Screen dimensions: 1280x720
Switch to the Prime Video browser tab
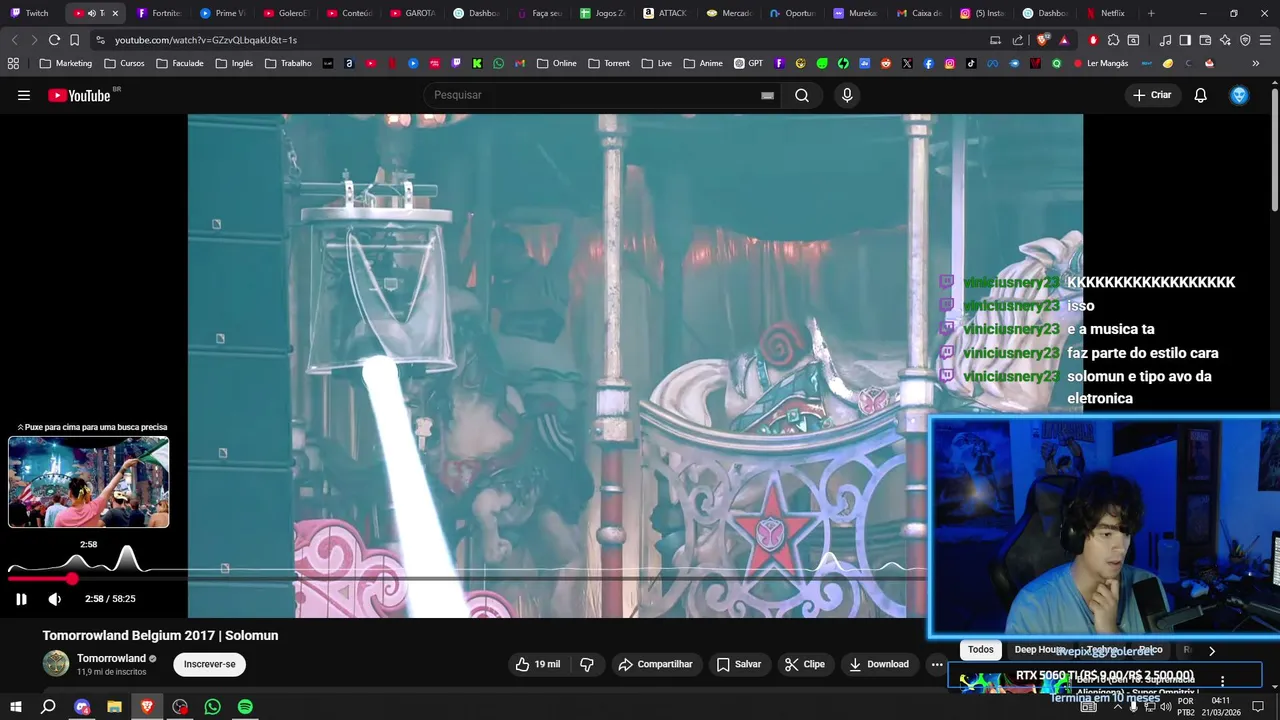(223, 13)
